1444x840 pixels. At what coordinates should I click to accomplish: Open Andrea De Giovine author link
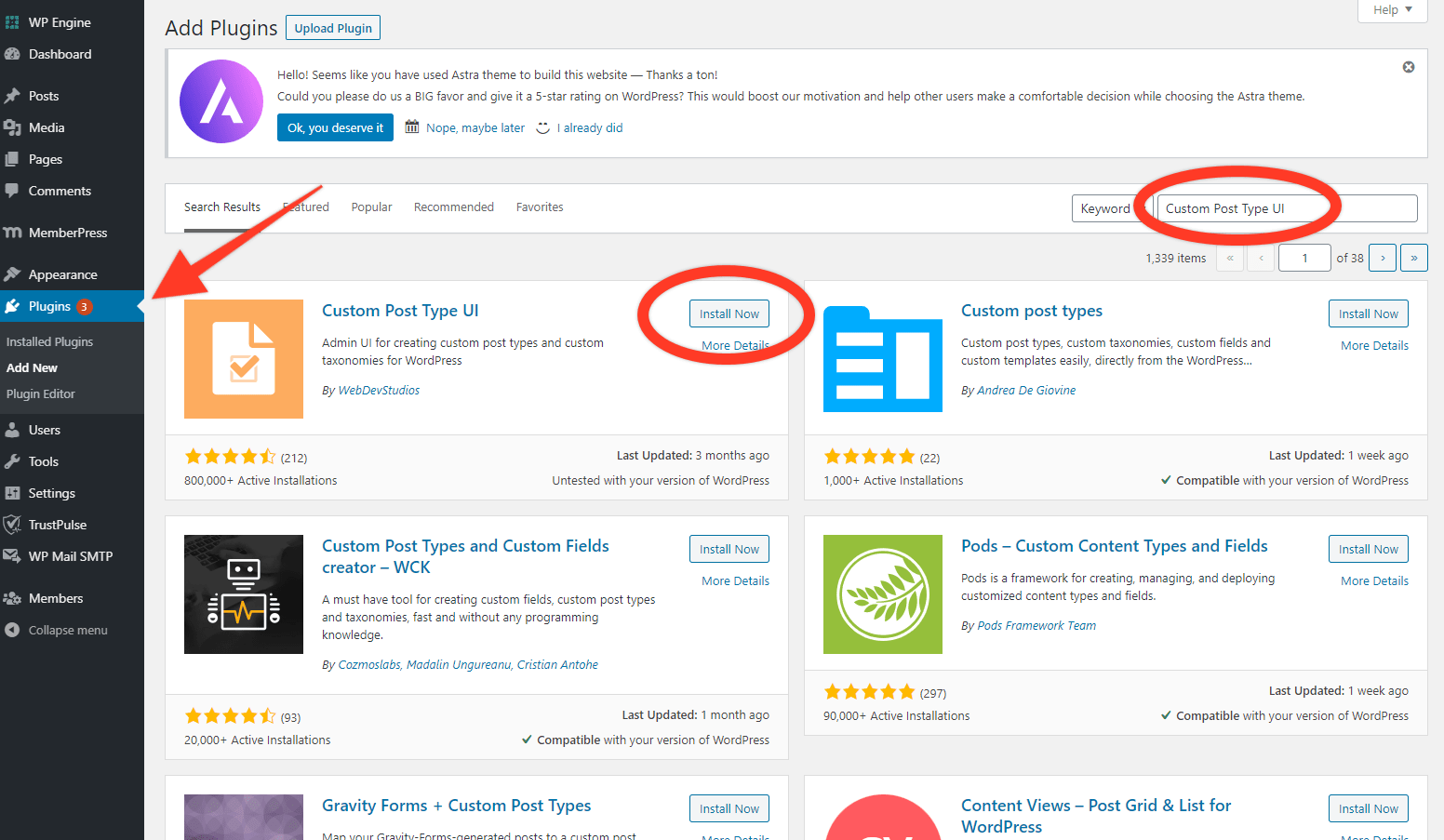click(x=1026, y=390)
